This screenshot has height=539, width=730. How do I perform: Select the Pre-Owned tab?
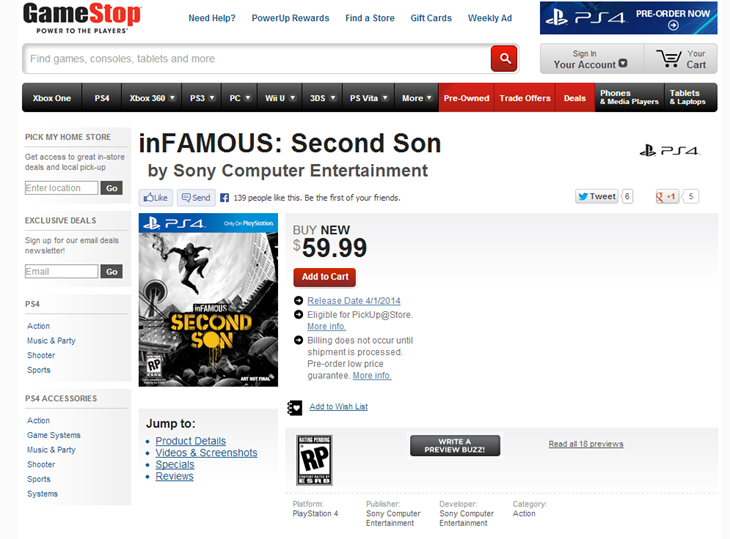click(466, 98)
